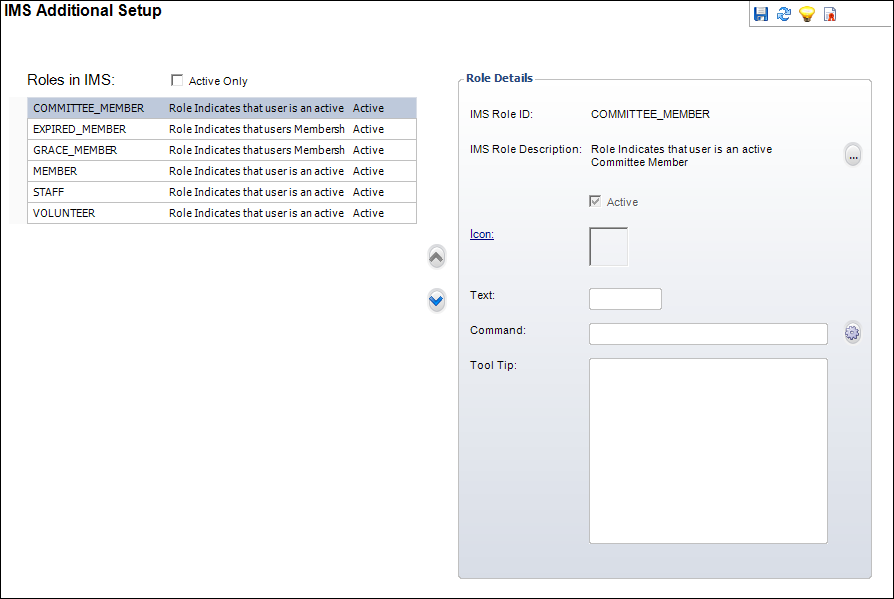Click inside the Text input field
Viewport: 894px width, 599px height.
625,298
